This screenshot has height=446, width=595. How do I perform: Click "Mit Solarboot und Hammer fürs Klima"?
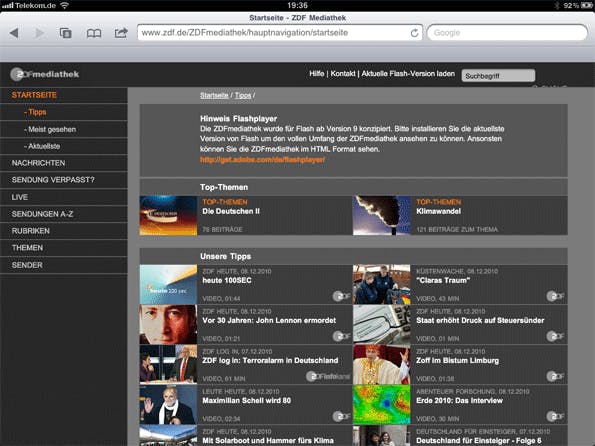[x=268, y=441]
